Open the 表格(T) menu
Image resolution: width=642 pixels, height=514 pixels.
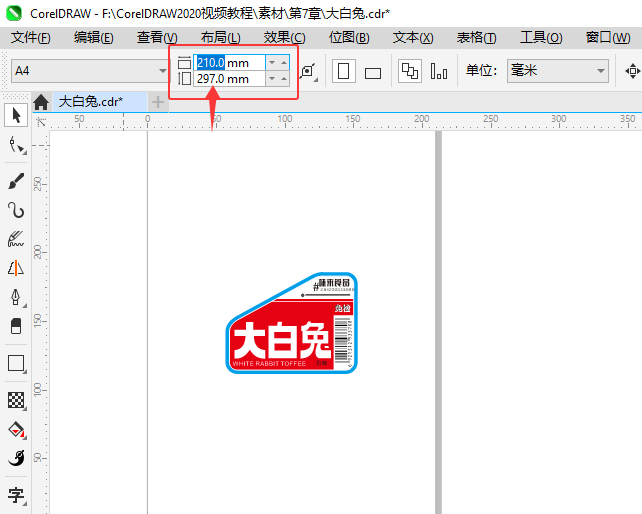tap(477, 38)
